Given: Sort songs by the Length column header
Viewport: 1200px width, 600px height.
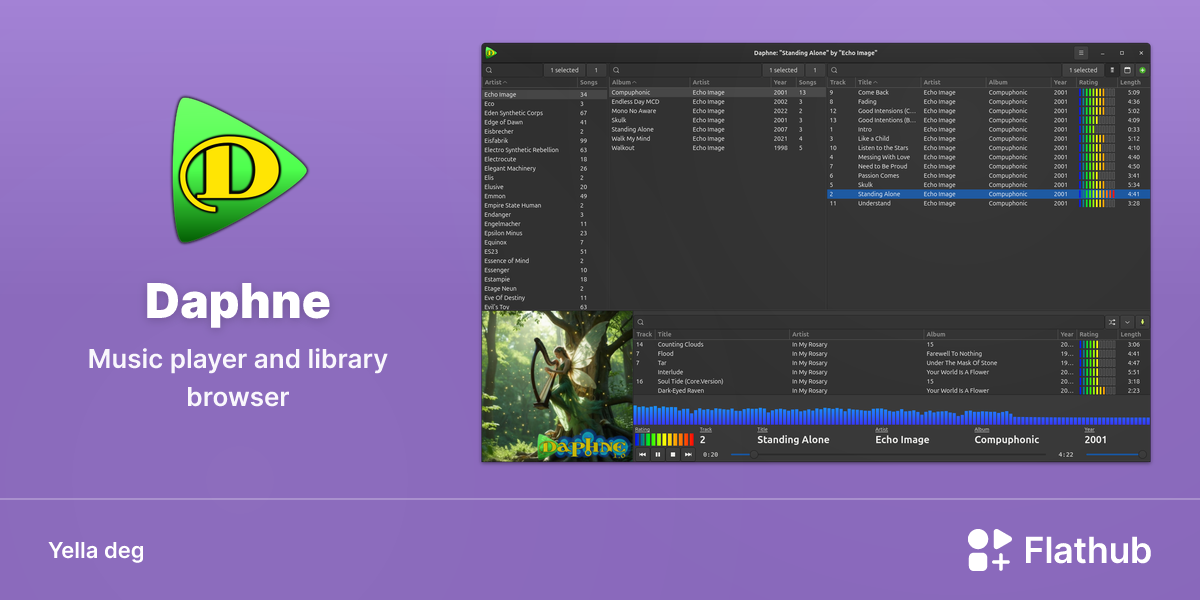Looking at the screenshot, I should [x=1132, y=82].
